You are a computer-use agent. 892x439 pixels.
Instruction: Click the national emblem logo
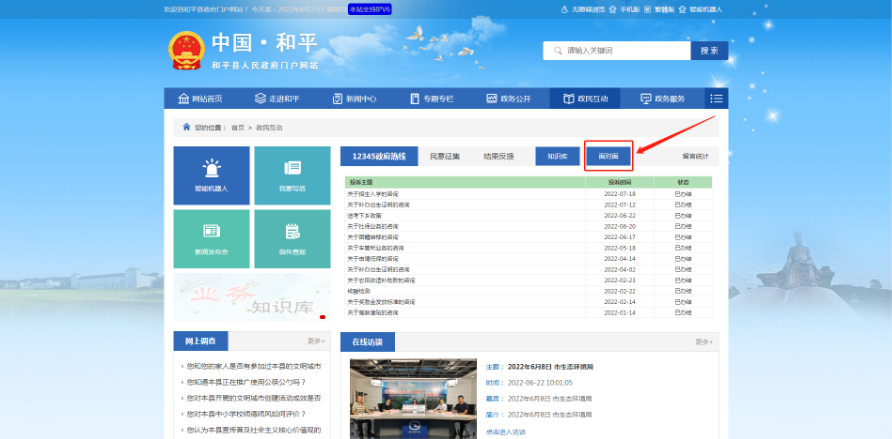pos(187,51)
